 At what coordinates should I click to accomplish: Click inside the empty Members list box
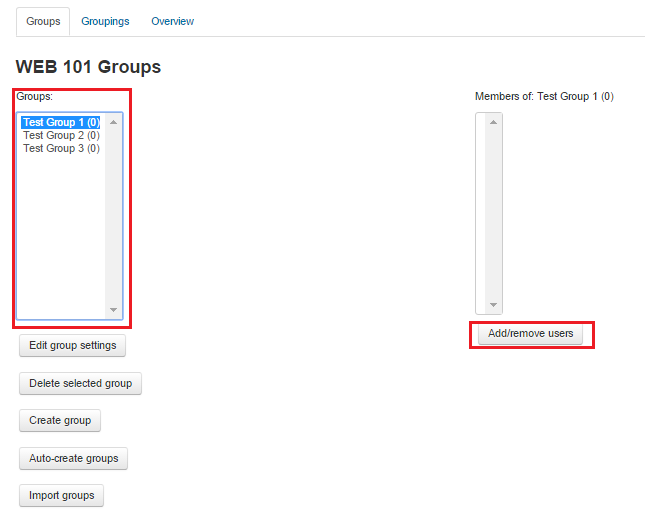pos(481,213)
